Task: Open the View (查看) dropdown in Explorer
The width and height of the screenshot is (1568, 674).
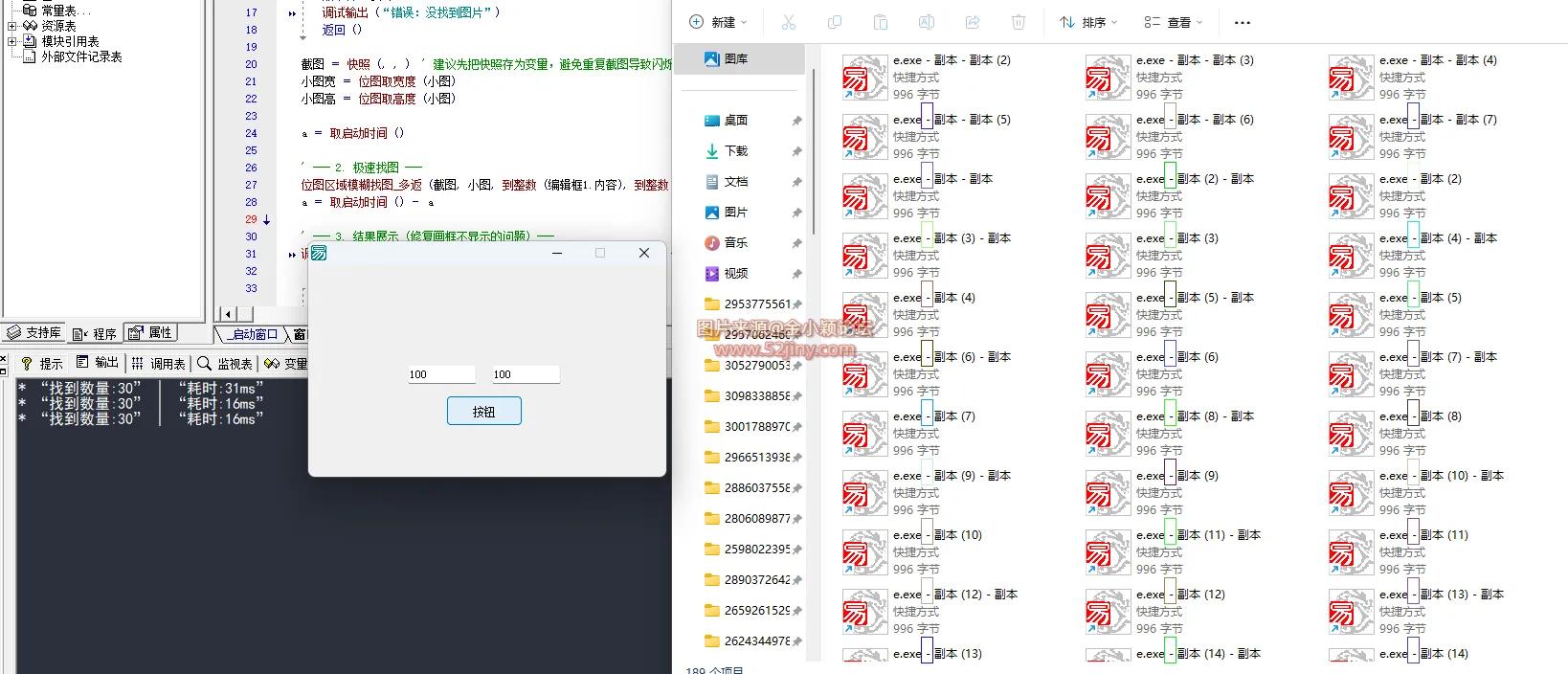Action: point(1174,22)
